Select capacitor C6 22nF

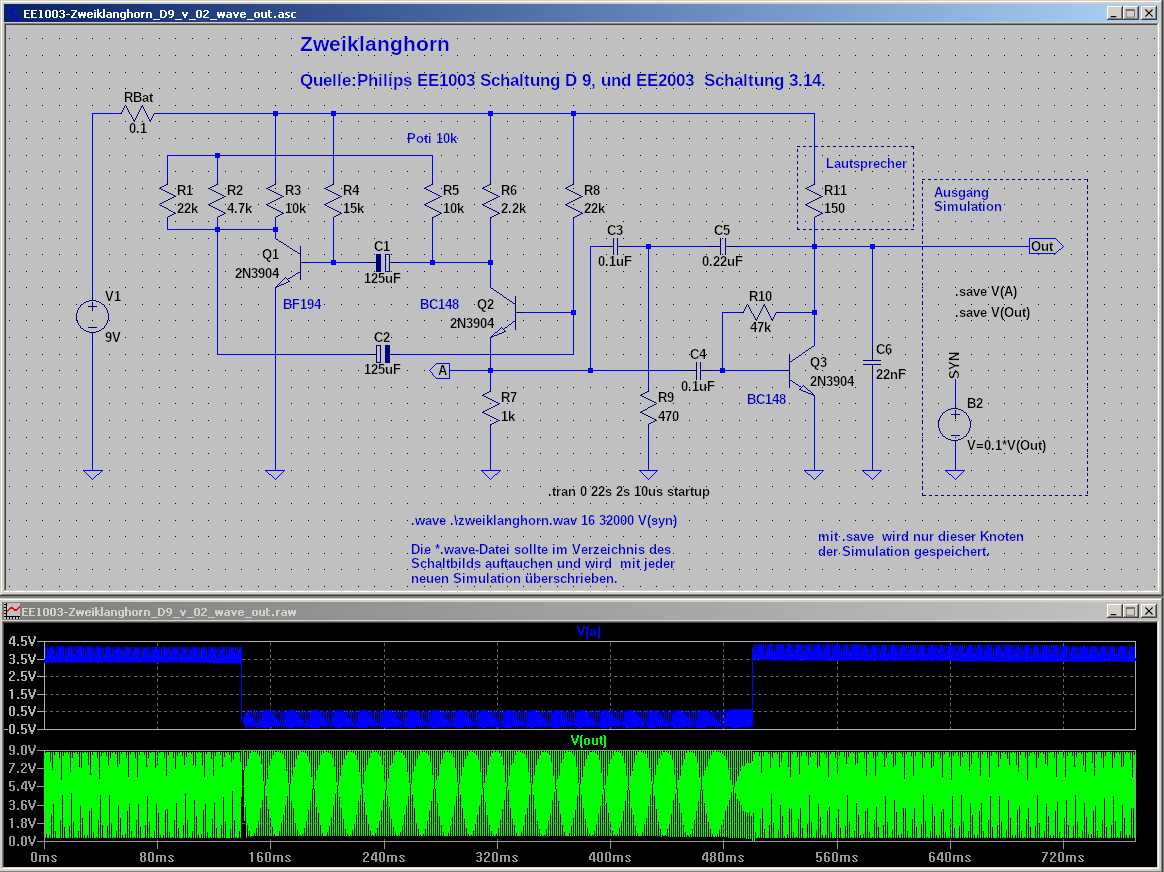click(872, 362)
